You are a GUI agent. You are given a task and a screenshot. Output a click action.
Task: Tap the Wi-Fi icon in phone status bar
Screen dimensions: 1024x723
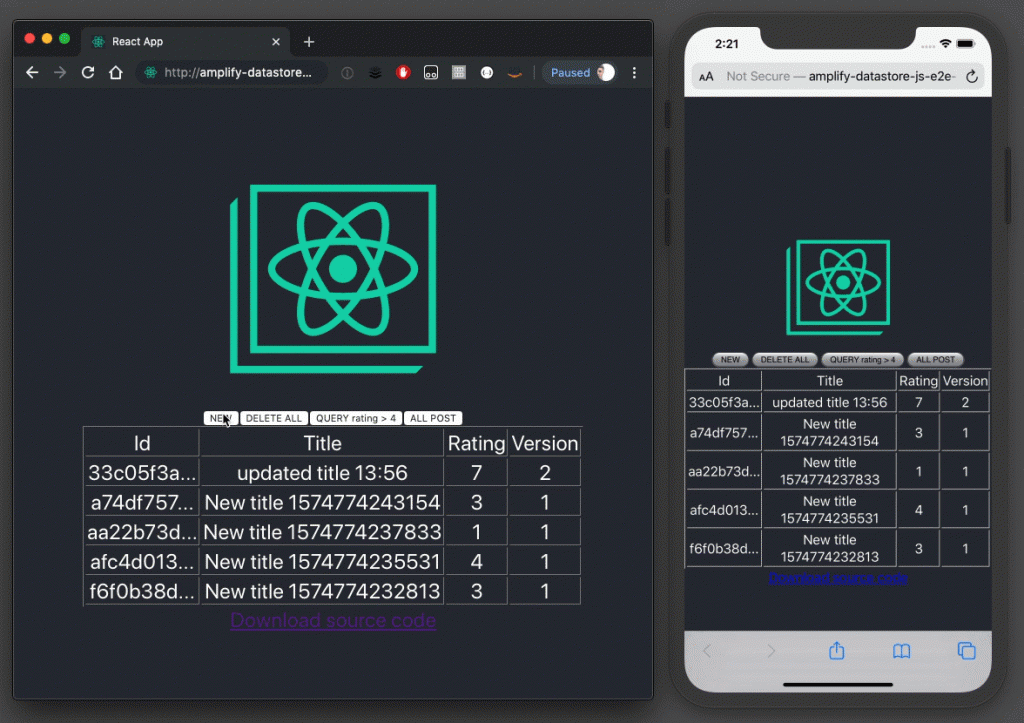[x=945, y=44]
